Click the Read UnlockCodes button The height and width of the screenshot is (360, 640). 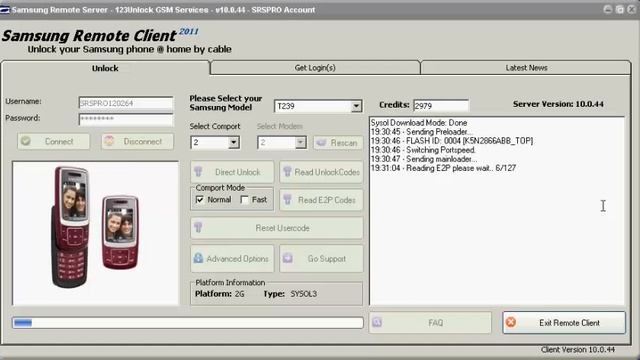(x=321, y=172)
